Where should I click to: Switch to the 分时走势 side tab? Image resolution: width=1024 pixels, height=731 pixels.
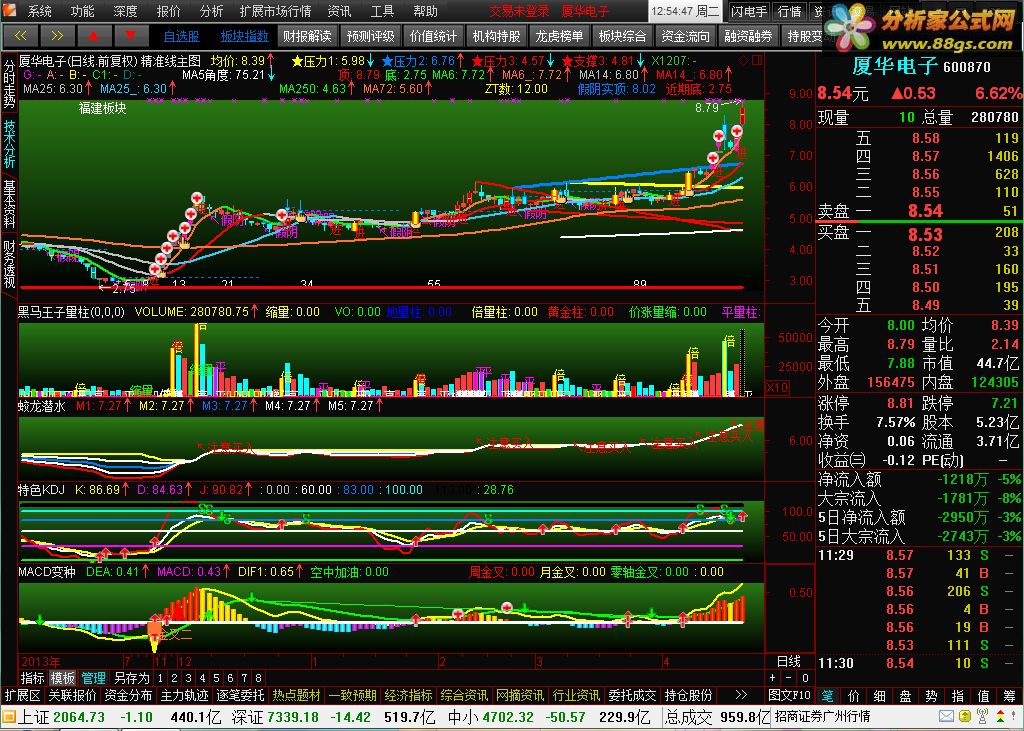9,84
